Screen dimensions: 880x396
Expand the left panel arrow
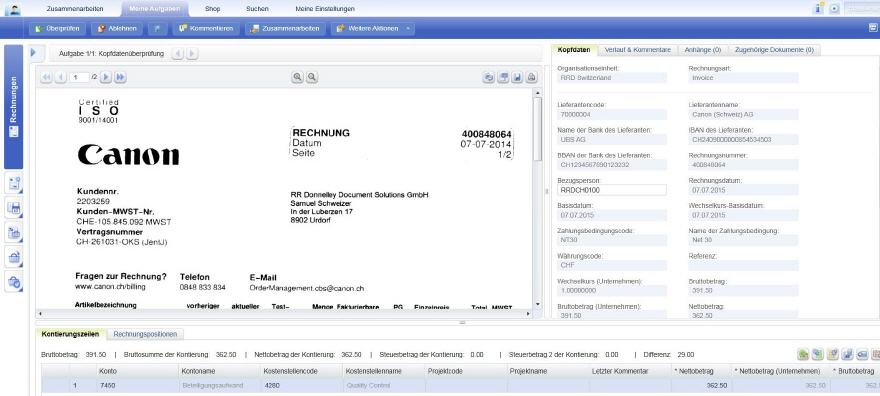click(x=33, y=53)
